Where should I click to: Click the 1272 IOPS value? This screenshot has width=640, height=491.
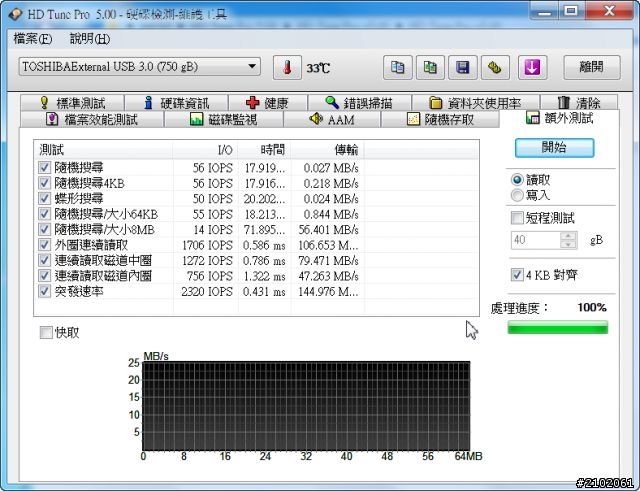tap(207, 260)
